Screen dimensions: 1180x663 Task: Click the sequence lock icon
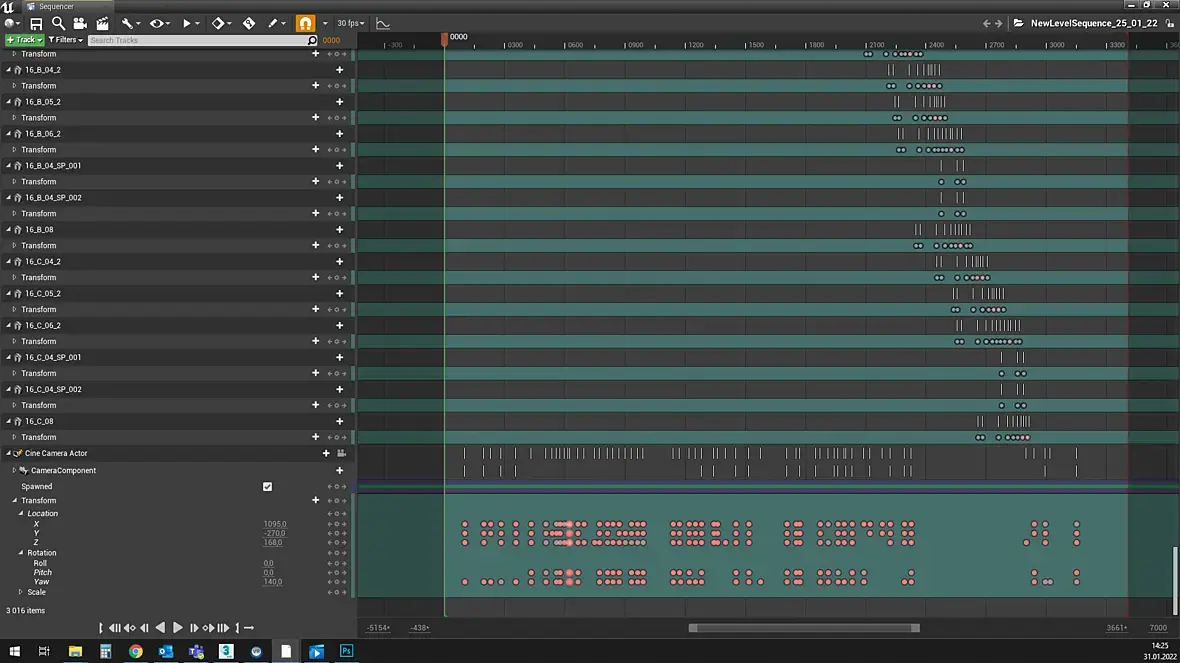(1169, 23)
